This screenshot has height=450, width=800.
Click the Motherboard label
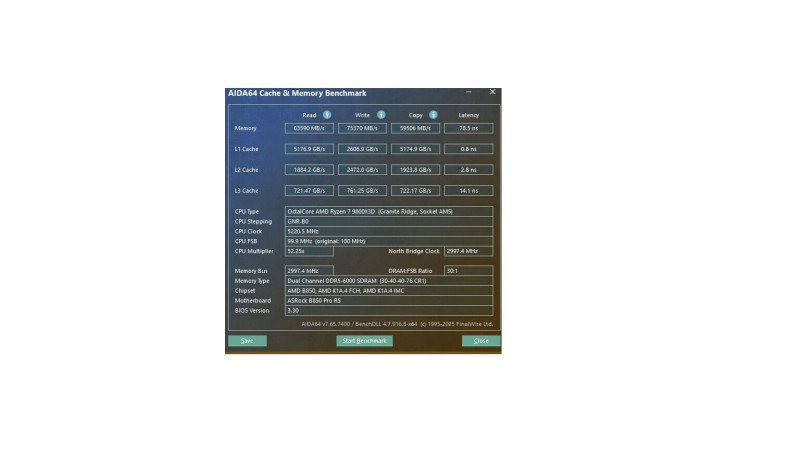point(253,301)
